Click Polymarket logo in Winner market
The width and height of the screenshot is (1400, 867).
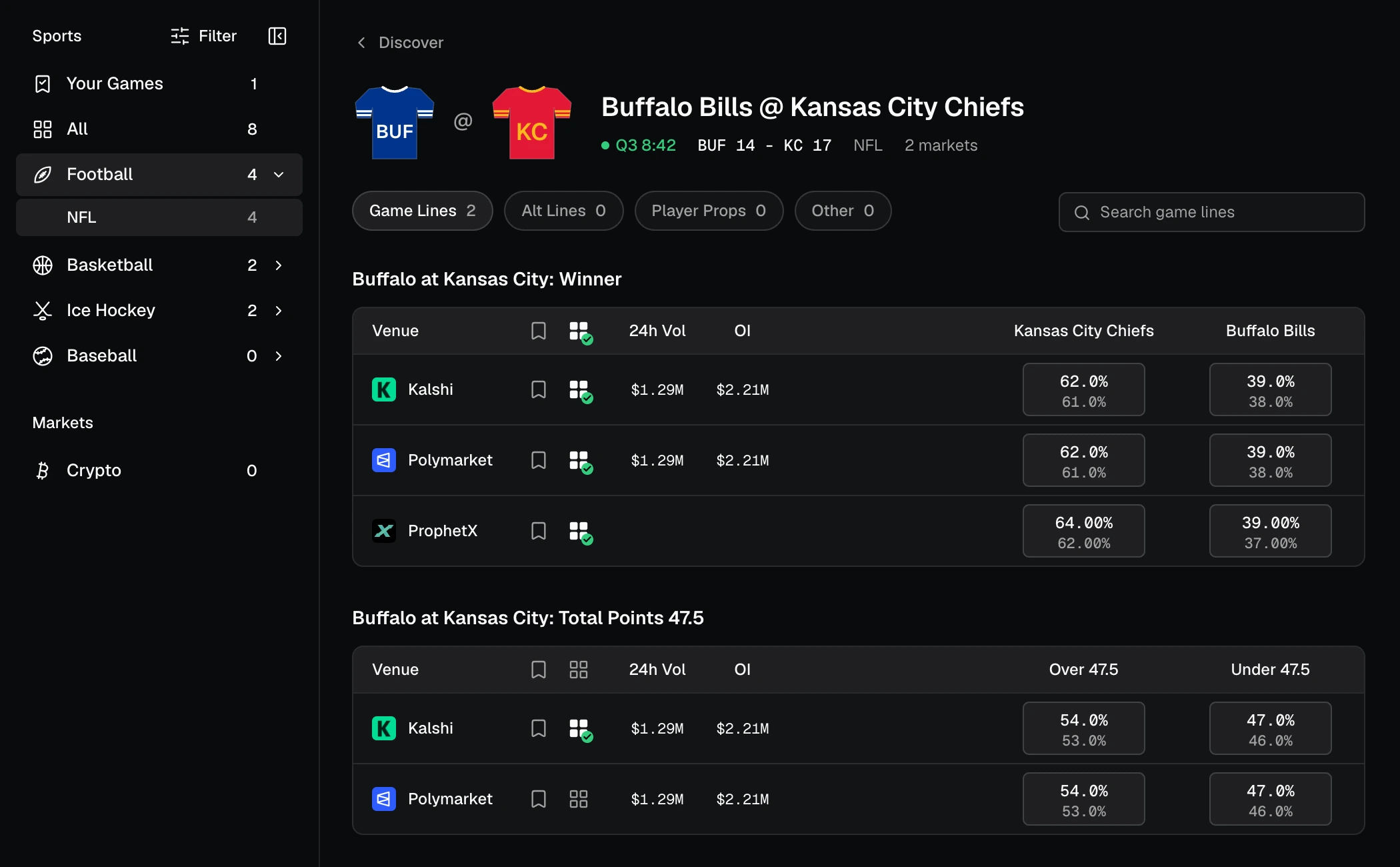tap(384, 460)
